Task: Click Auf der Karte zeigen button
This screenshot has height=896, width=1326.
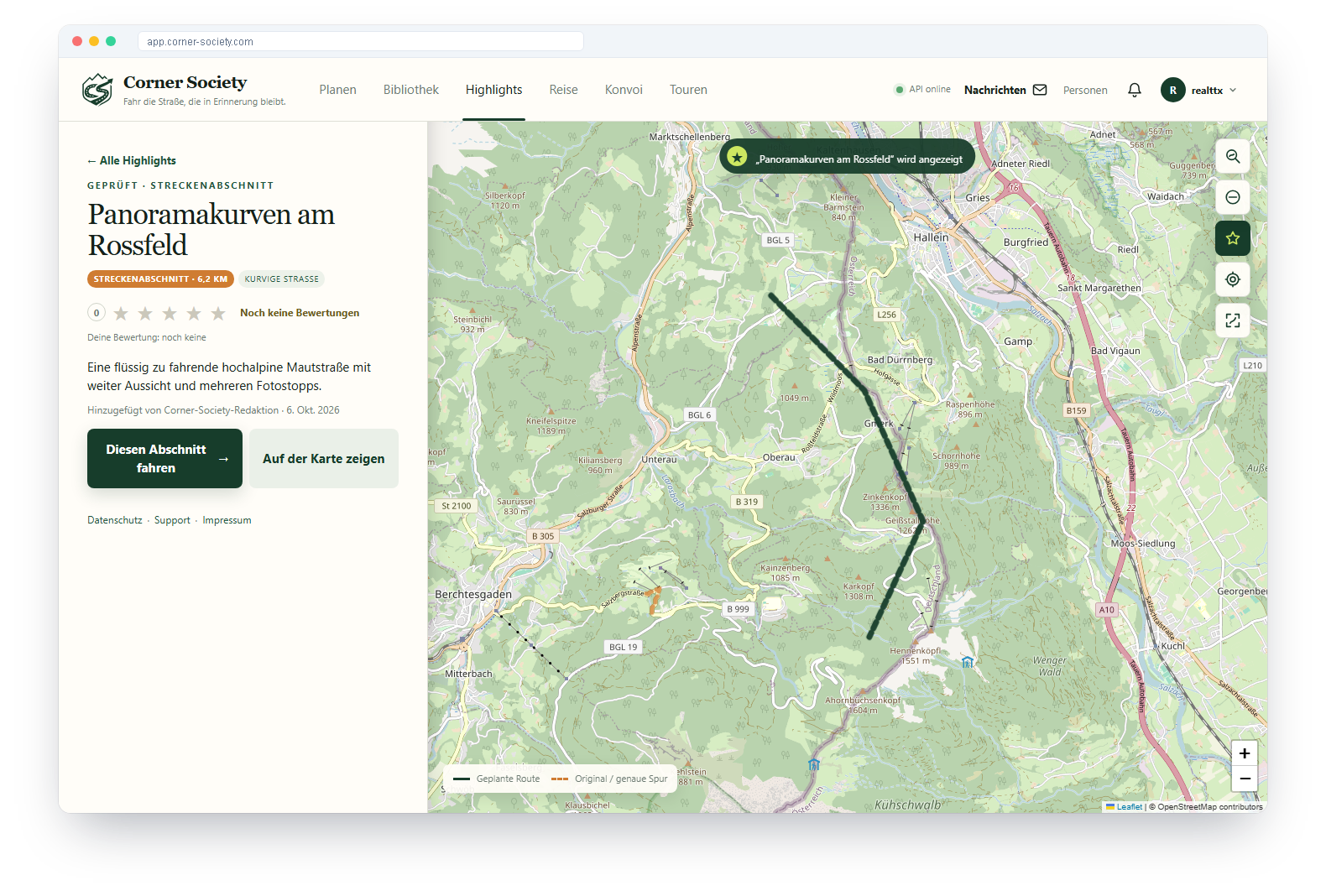Action: point(324,458)
